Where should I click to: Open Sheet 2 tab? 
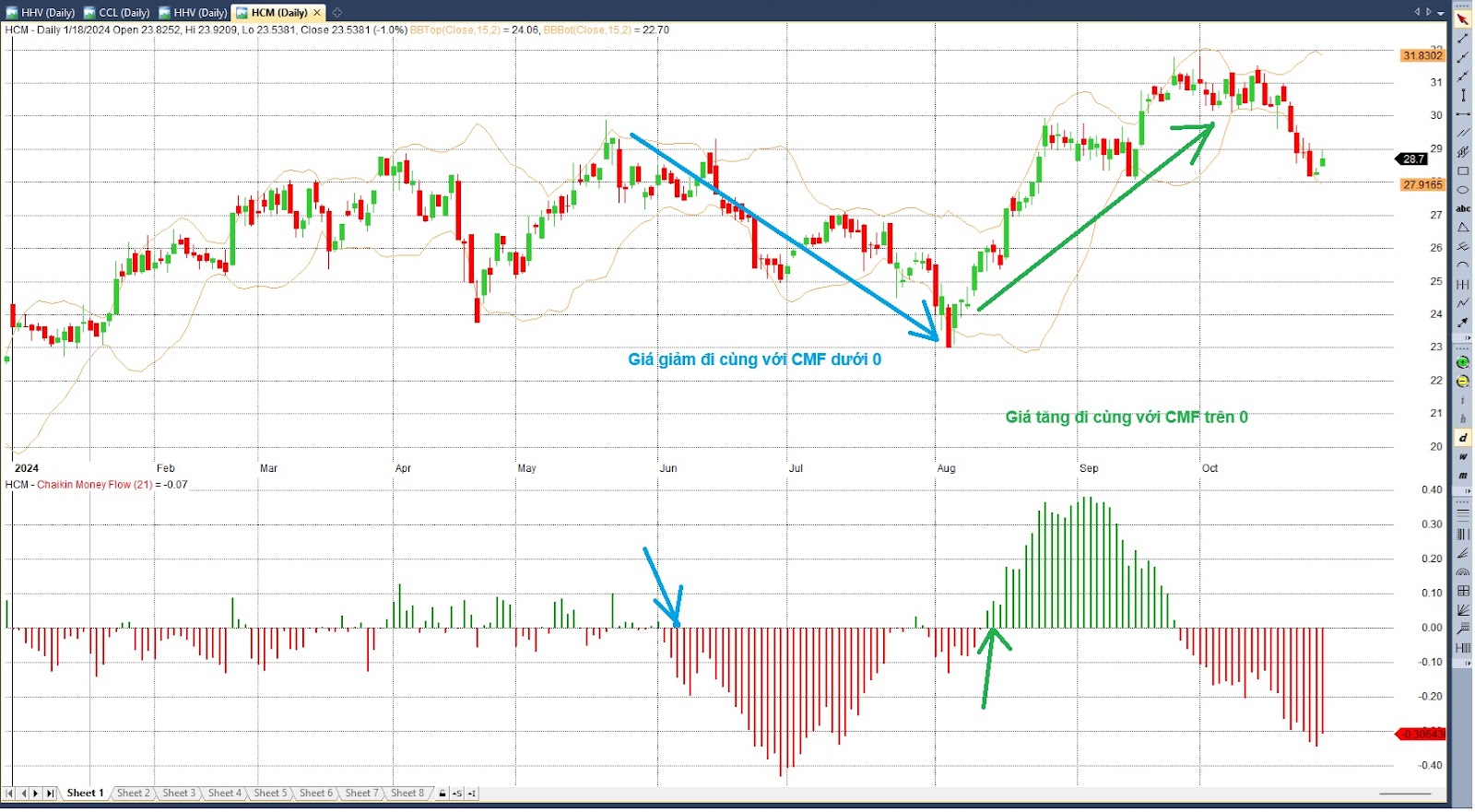pos(134,794)
